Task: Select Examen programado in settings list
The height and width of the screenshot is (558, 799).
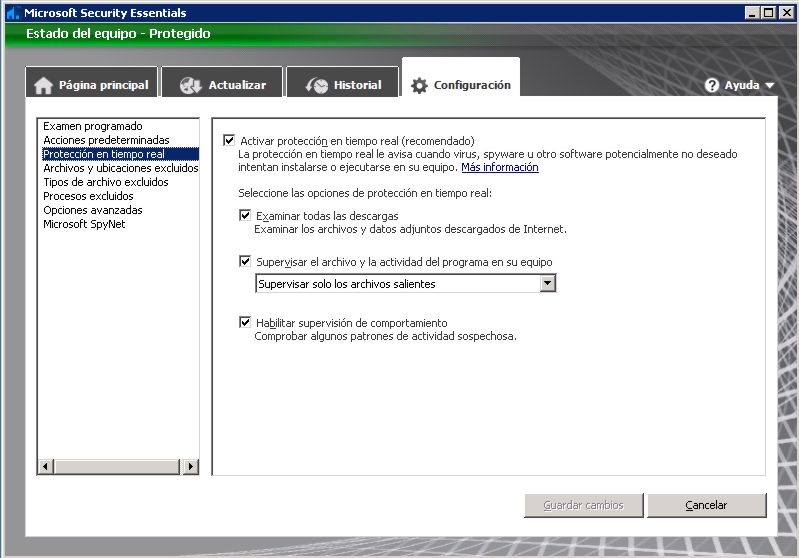Action: point(93,126)
